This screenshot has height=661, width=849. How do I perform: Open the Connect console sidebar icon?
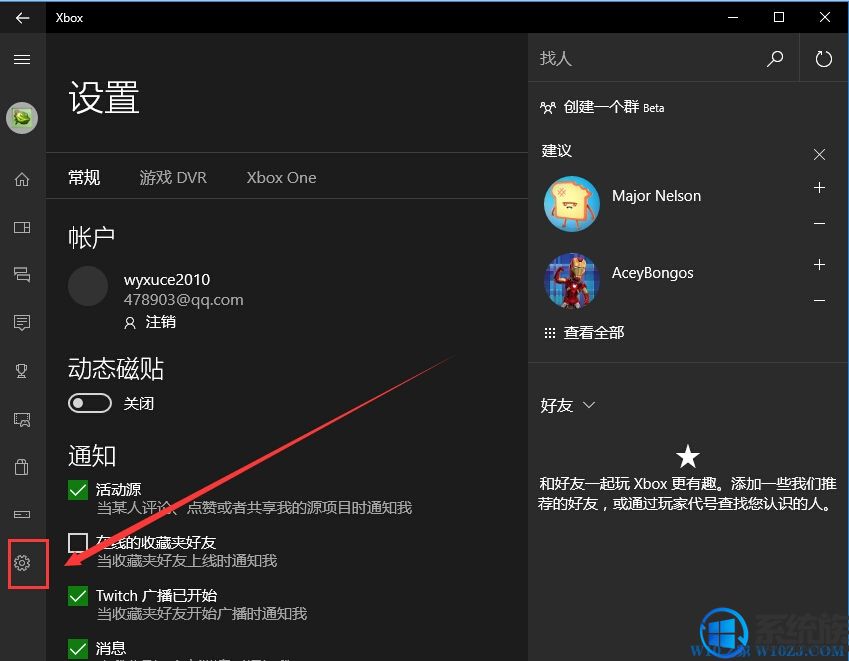22,514
